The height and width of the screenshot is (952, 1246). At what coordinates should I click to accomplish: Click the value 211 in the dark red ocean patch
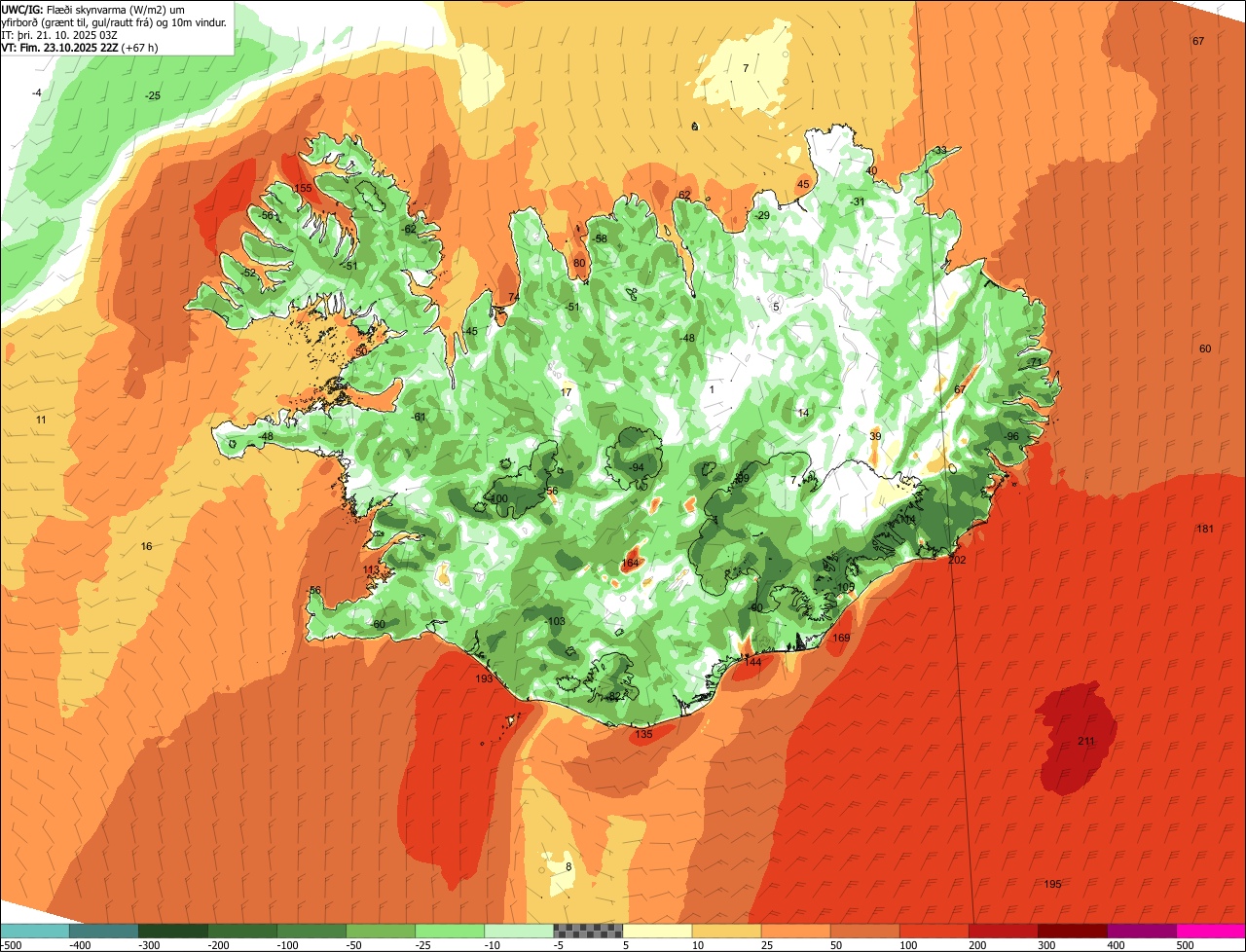1086,742
